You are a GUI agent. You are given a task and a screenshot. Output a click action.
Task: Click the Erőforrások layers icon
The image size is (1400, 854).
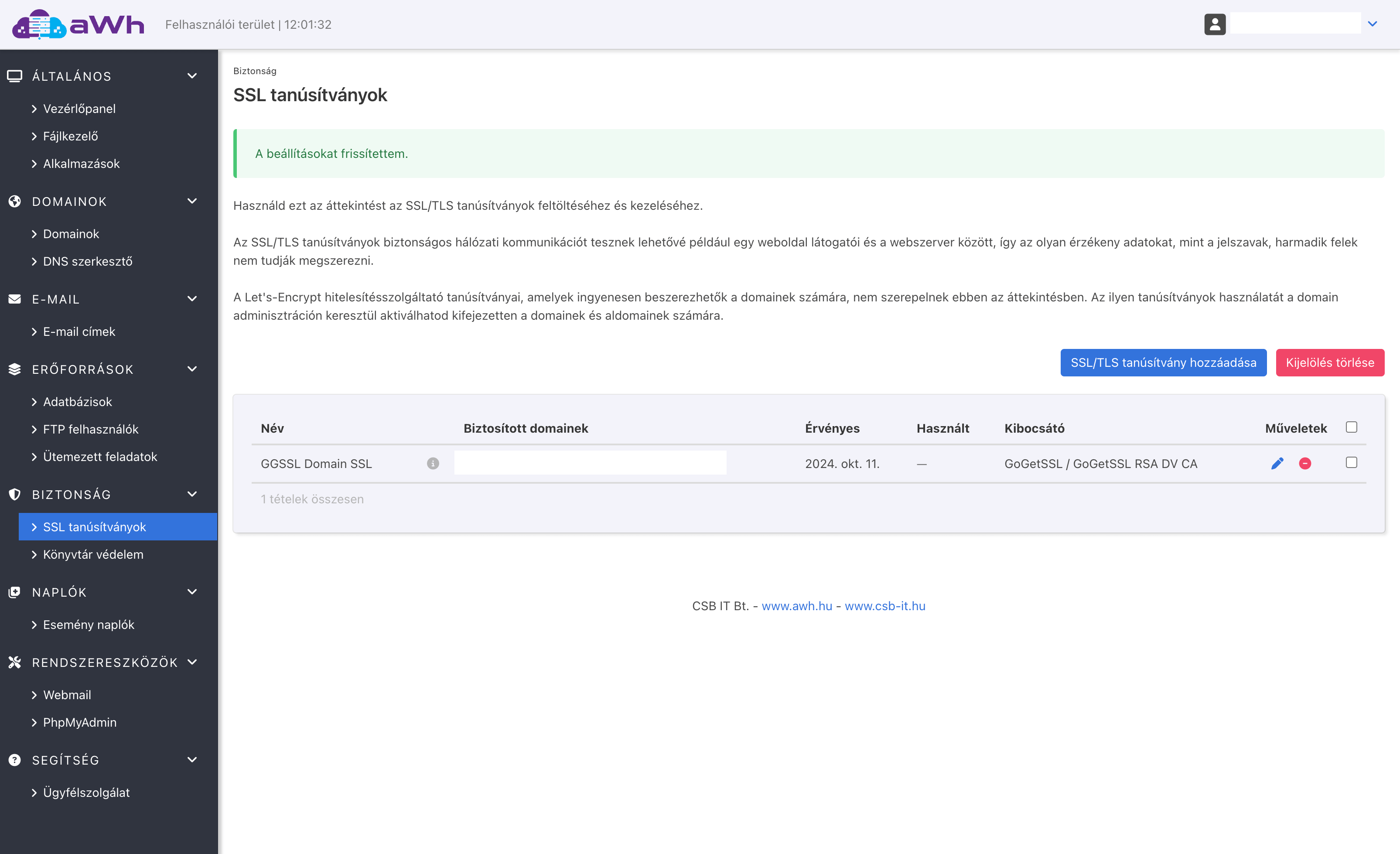coord(15,369)
